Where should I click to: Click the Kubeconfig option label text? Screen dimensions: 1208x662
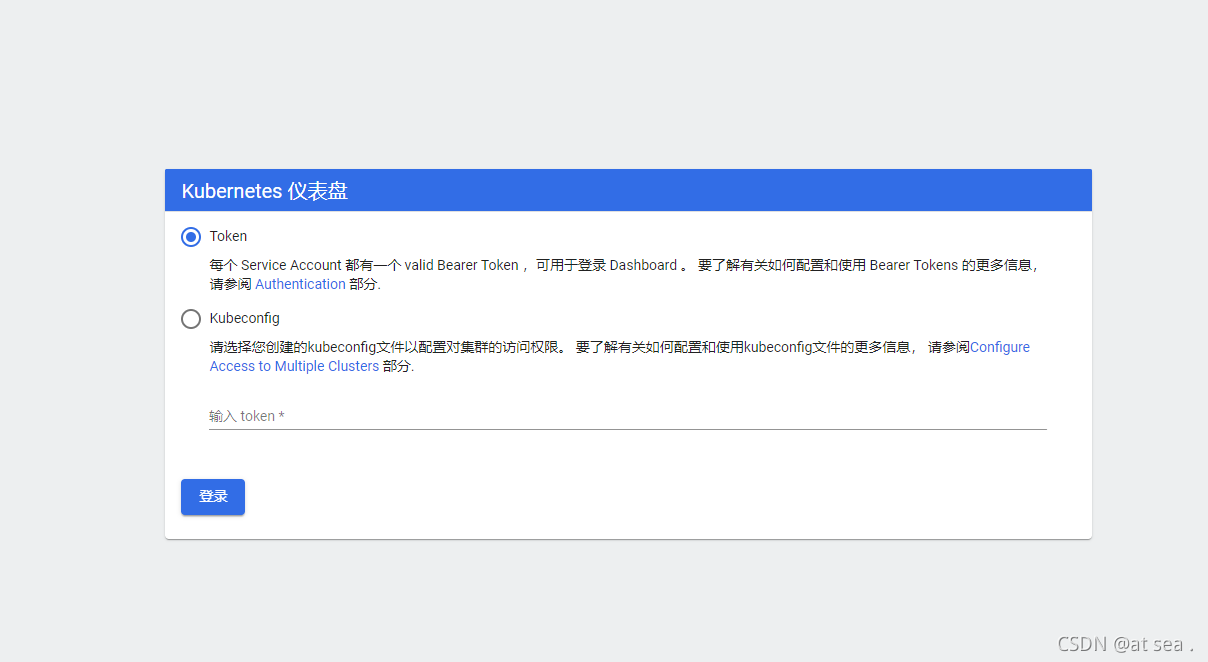[245, 319]
